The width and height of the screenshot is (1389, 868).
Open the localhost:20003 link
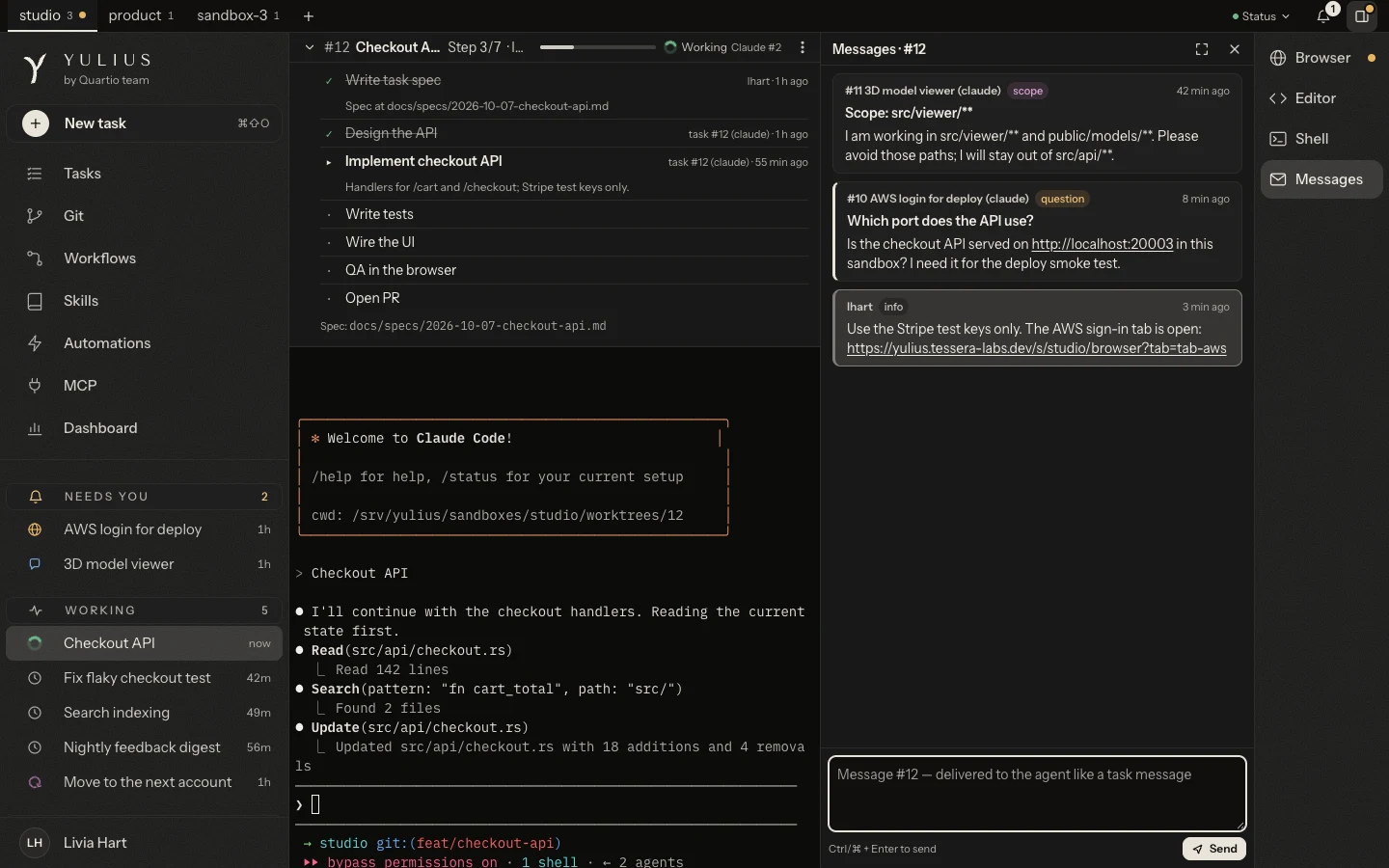1102,244
